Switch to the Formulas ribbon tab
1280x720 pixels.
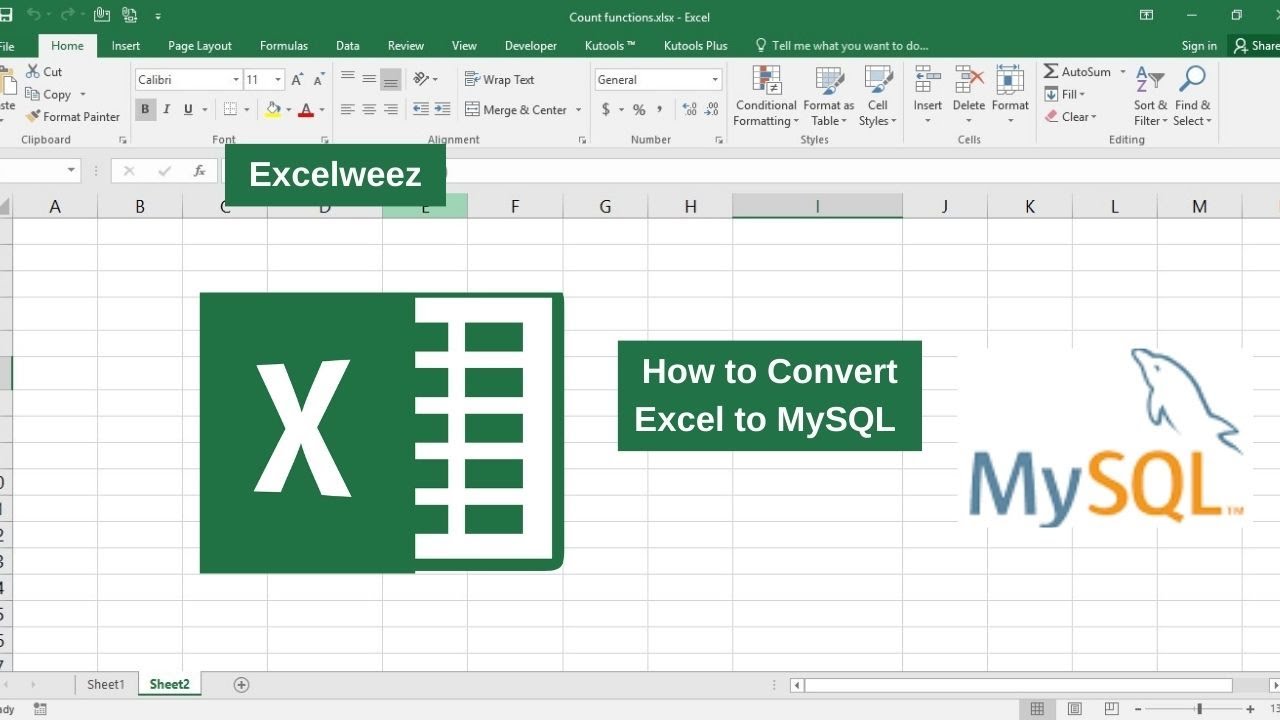[283, 46]
